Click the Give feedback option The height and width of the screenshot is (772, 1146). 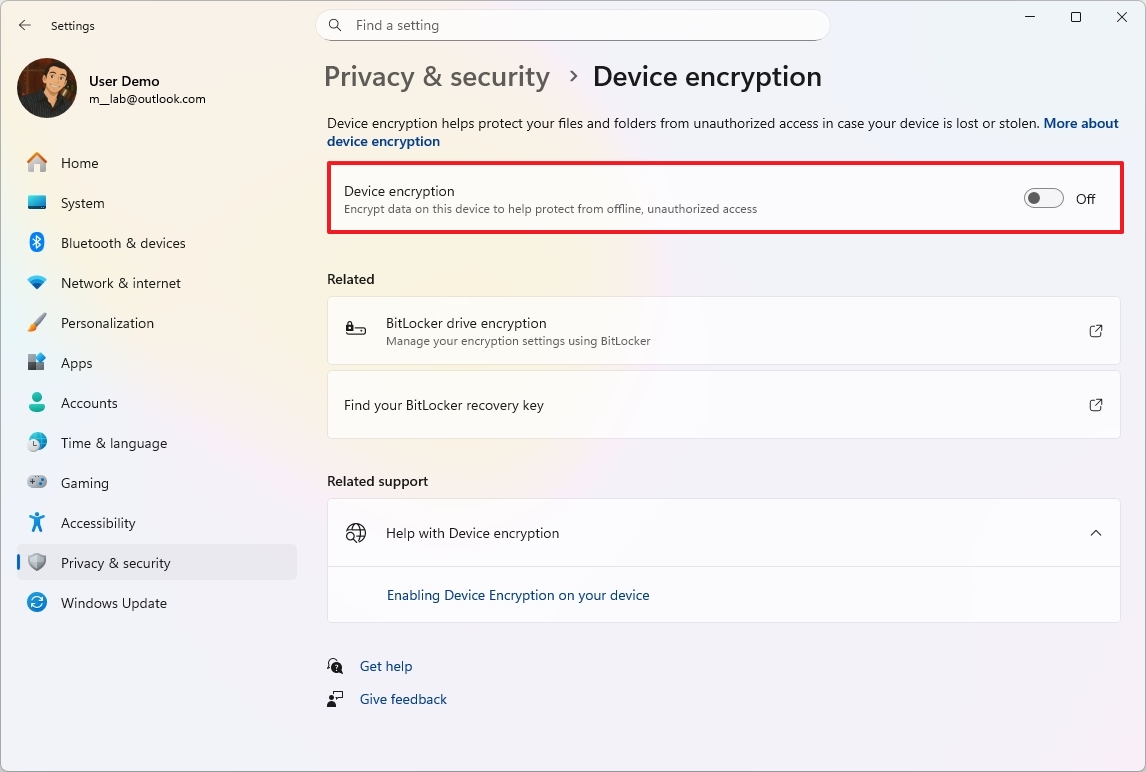click(403, 698)
